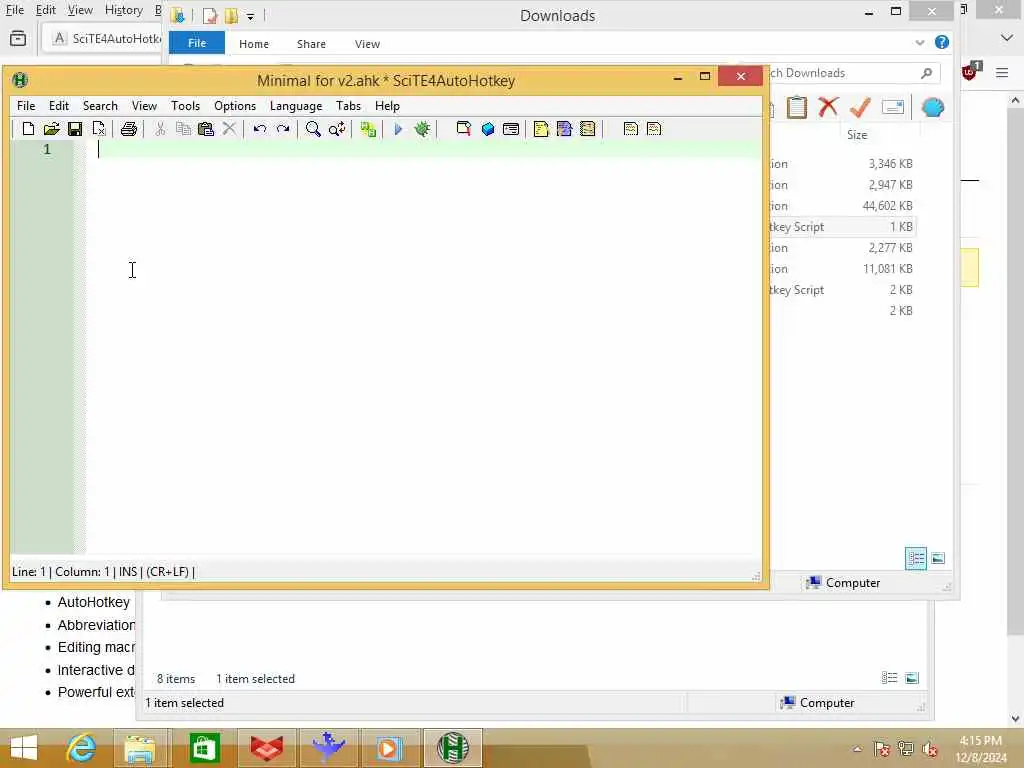
Task: Click the Size column header in Downloads
Action: [x=857, y=135]
